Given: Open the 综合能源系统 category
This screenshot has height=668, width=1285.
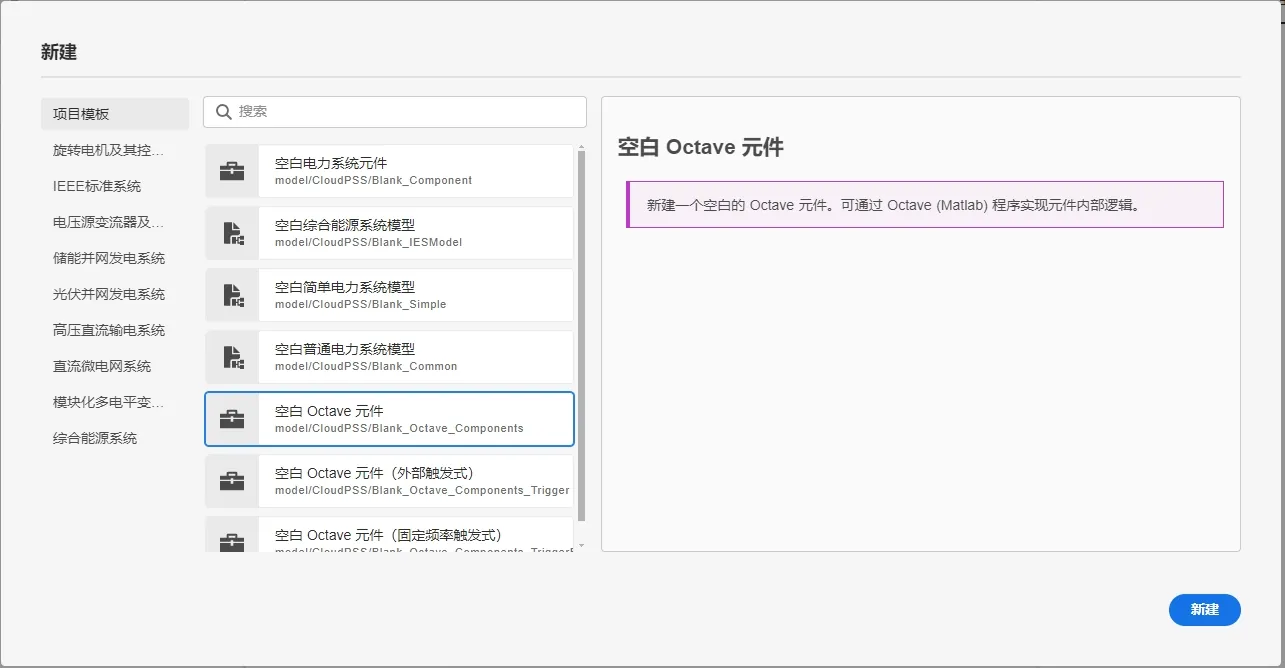Looking at the screenshot, I should point(114,437).
